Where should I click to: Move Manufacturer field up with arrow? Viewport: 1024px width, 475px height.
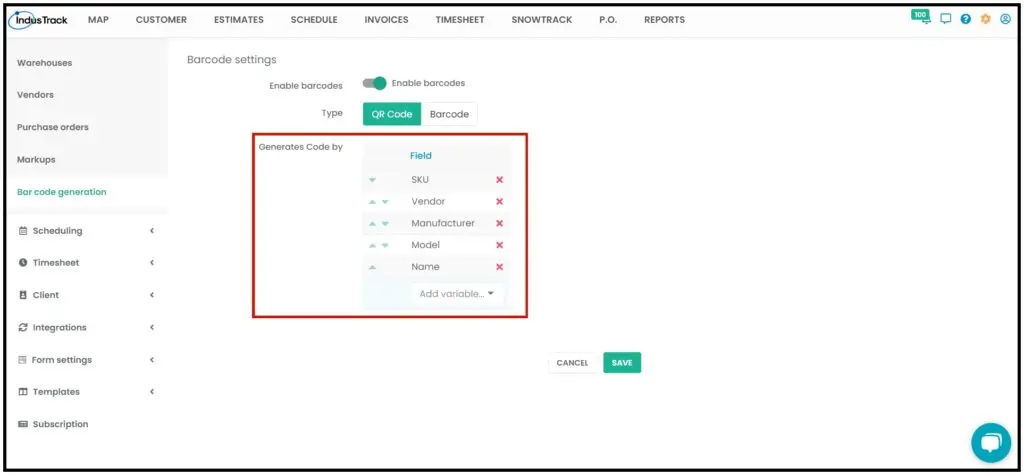pos(372,223)
